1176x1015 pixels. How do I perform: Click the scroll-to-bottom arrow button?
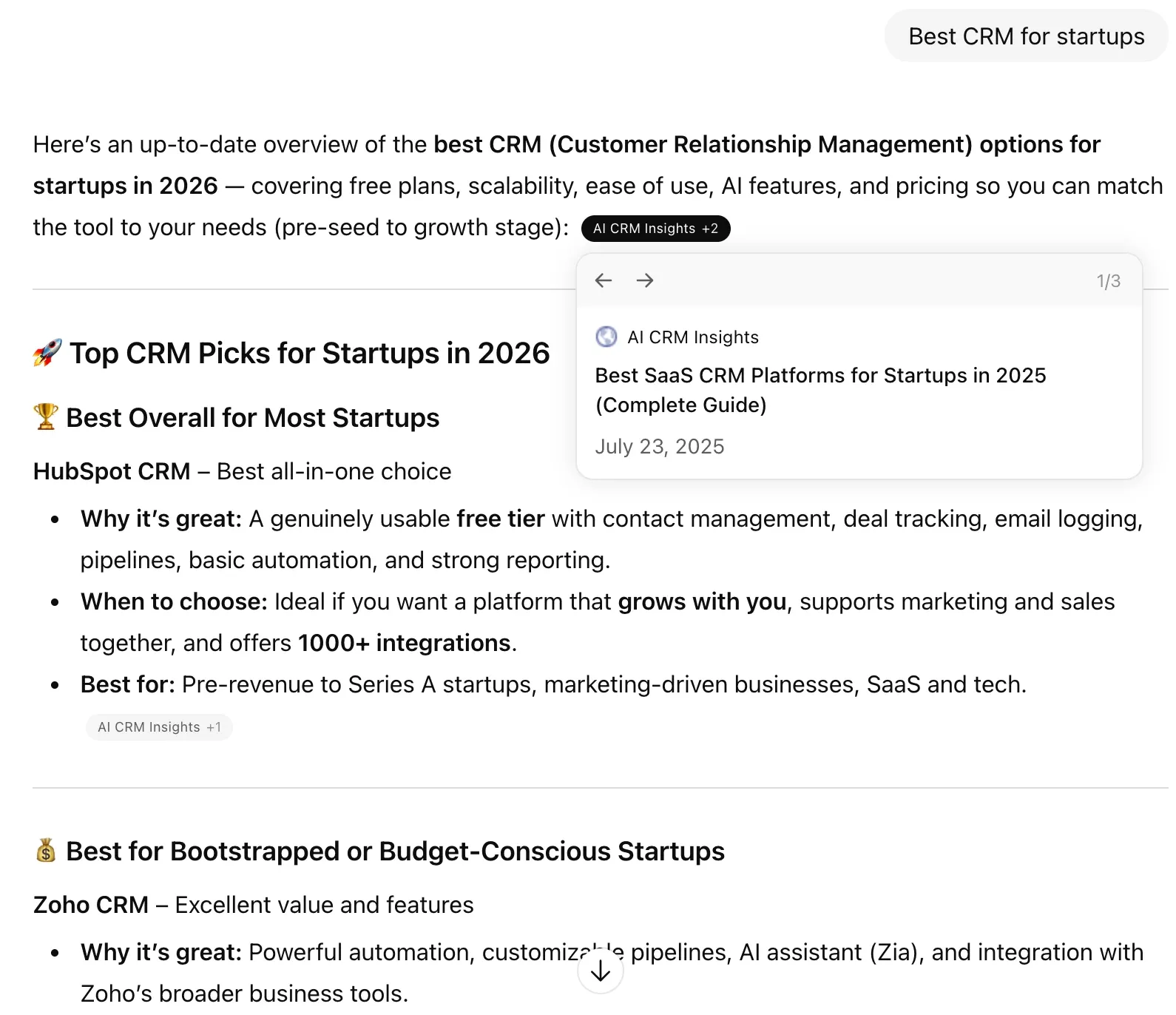pyautogui.click(x=601, y=971)
